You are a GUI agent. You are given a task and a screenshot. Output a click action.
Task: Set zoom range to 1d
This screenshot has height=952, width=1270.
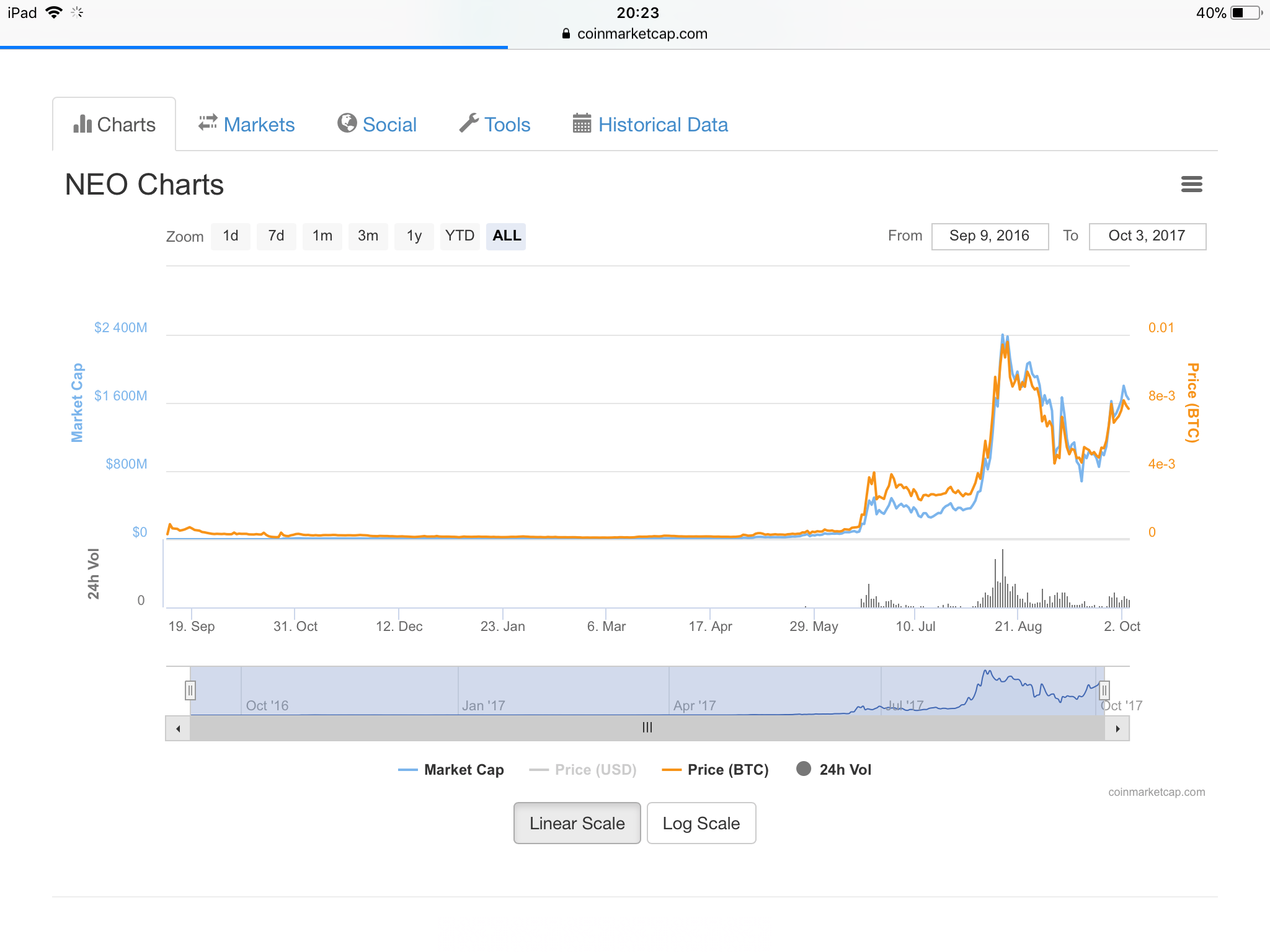pos(231,236)
